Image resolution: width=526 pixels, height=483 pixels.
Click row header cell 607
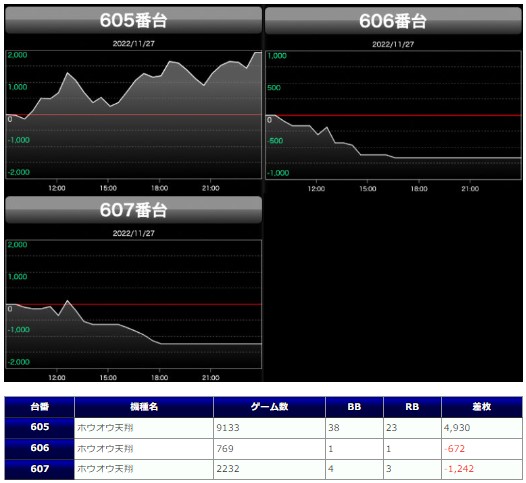pyautogui.click(x=40, y=469)
